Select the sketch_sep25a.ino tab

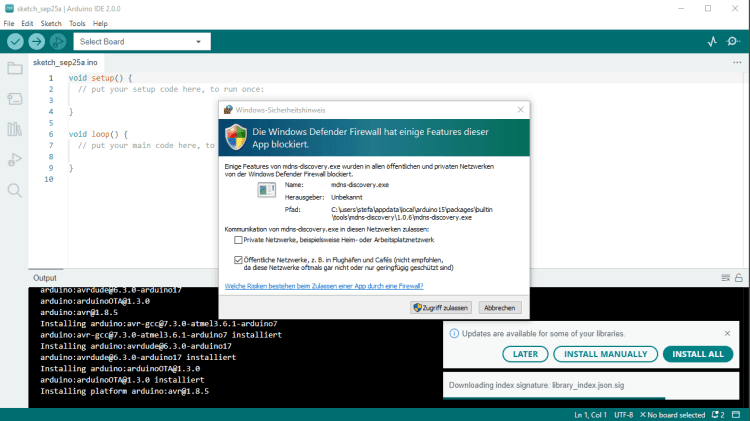[x=65, y=62]
